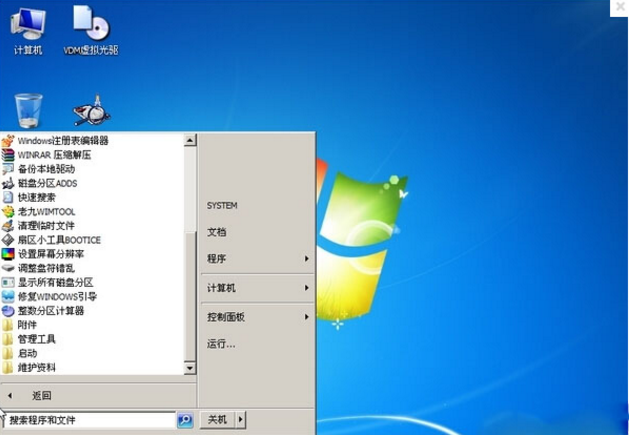
Task: Select the 扇区小工具BOOTICE text entry
Action: point(59,240)
